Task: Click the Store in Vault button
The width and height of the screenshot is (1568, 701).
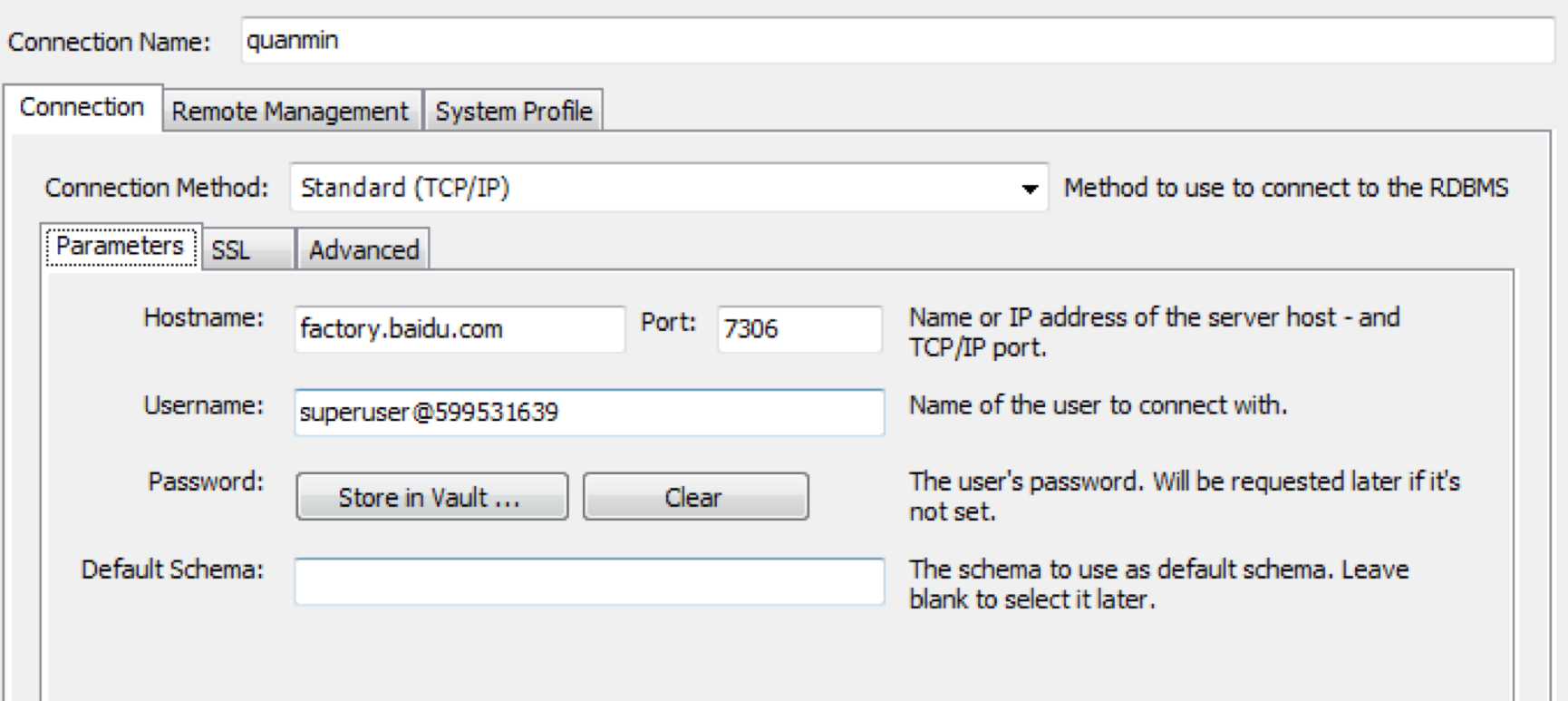Action: (x=431, y=496)
